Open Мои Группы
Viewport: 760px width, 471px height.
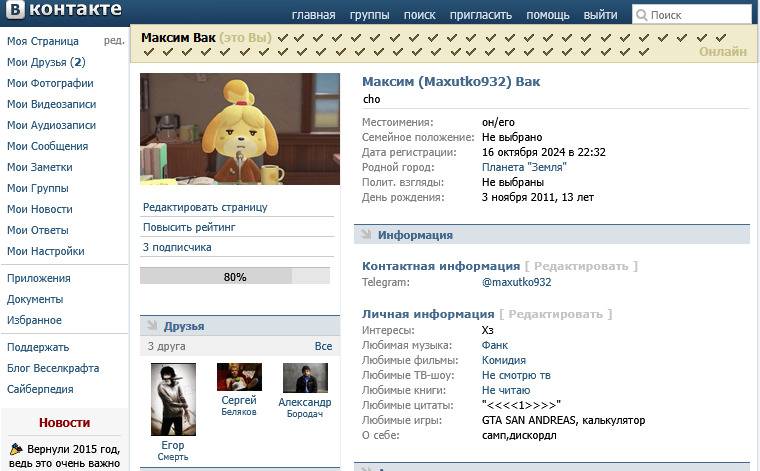click(38, 188)
